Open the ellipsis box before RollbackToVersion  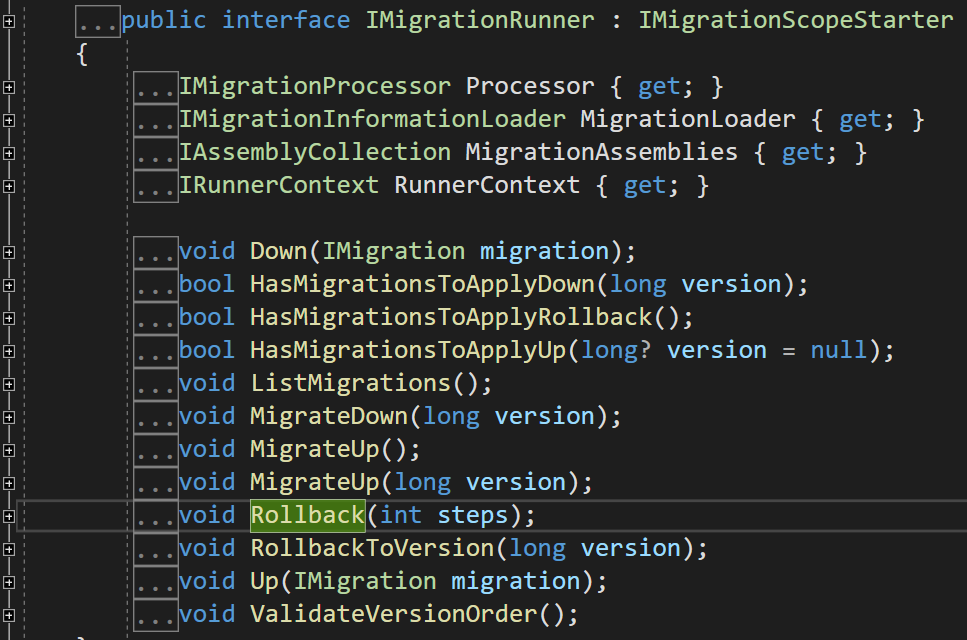pos(156,549)
